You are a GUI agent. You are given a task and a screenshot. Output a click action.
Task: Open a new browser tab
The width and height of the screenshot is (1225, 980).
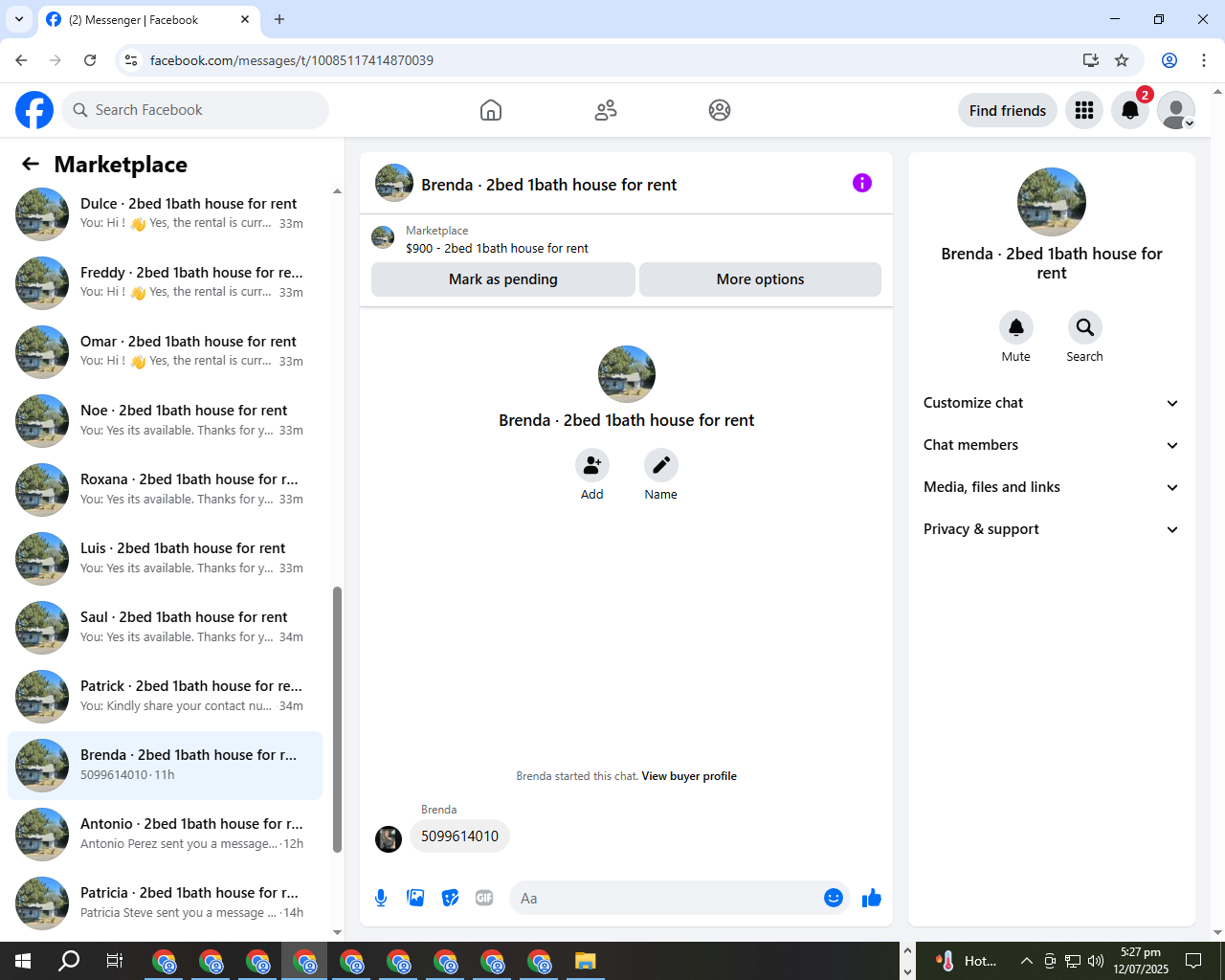tap(279, 19)
